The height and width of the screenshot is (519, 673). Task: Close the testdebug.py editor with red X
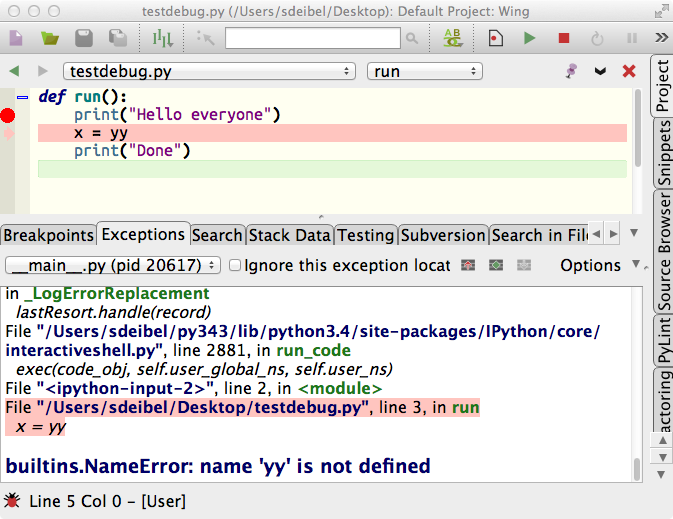[x=629, y=71]
